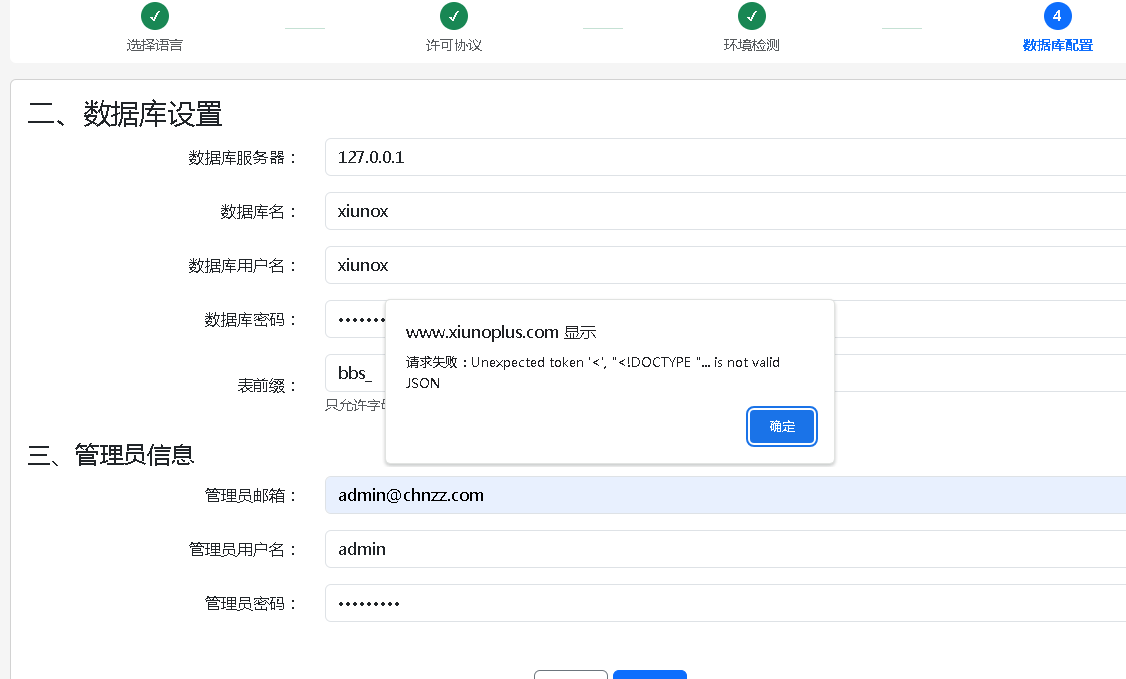Click the 二、数据库设置 heading
The width and height of the screenshot is (1126, 679).
[x=125, y=114]
